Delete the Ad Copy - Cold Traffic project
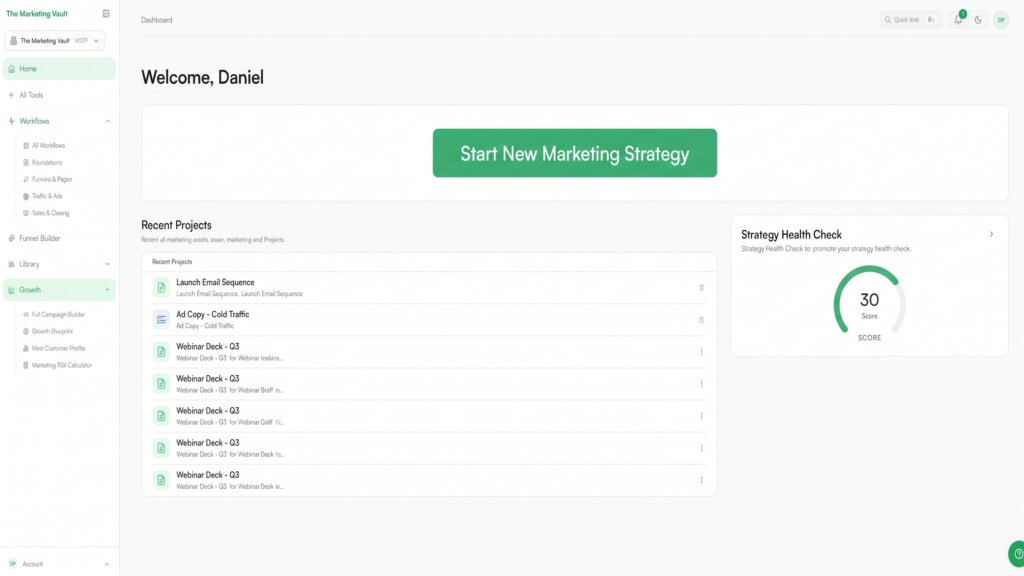 [x=701, y=320]
